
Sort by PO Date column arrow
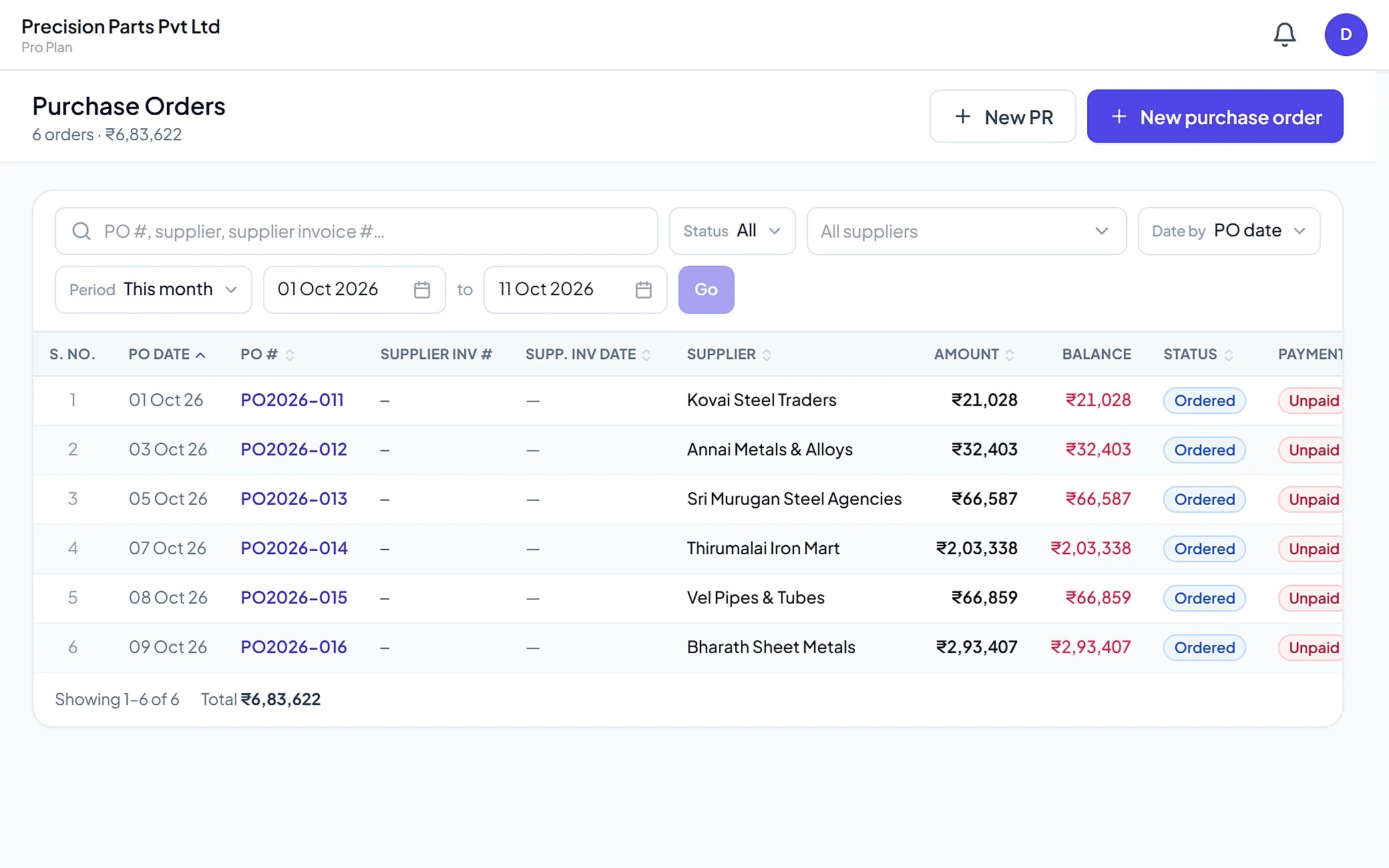pyautogui.click(x=200, y=355)
